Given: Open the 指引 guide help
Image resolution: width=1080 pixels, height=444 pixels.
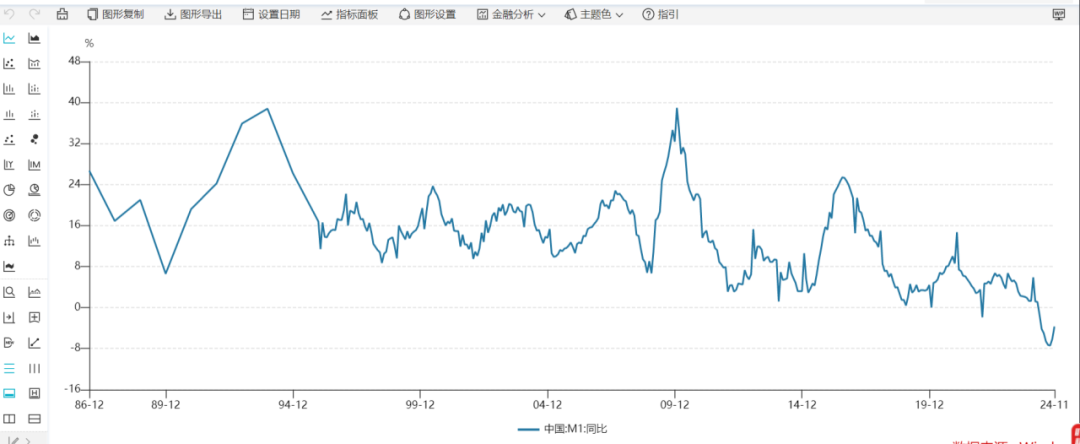Looking at the screenshot, I should click(661, 14).
